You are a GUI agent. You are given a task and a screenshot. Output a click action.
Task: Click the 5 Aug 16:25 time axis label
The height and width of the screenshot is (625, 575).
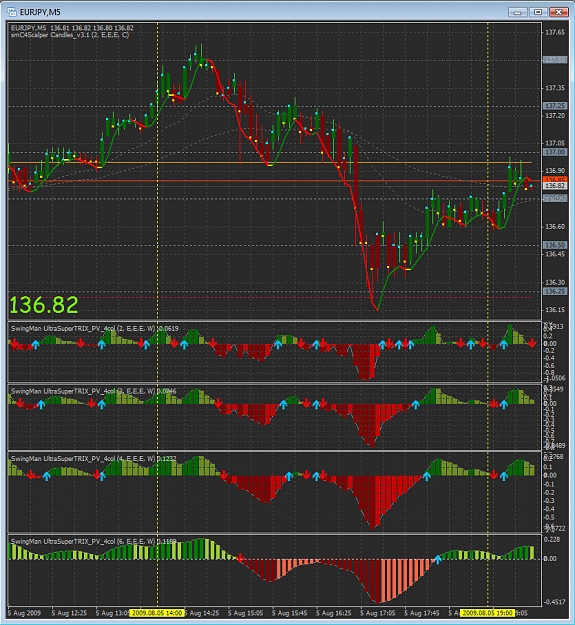334,613
